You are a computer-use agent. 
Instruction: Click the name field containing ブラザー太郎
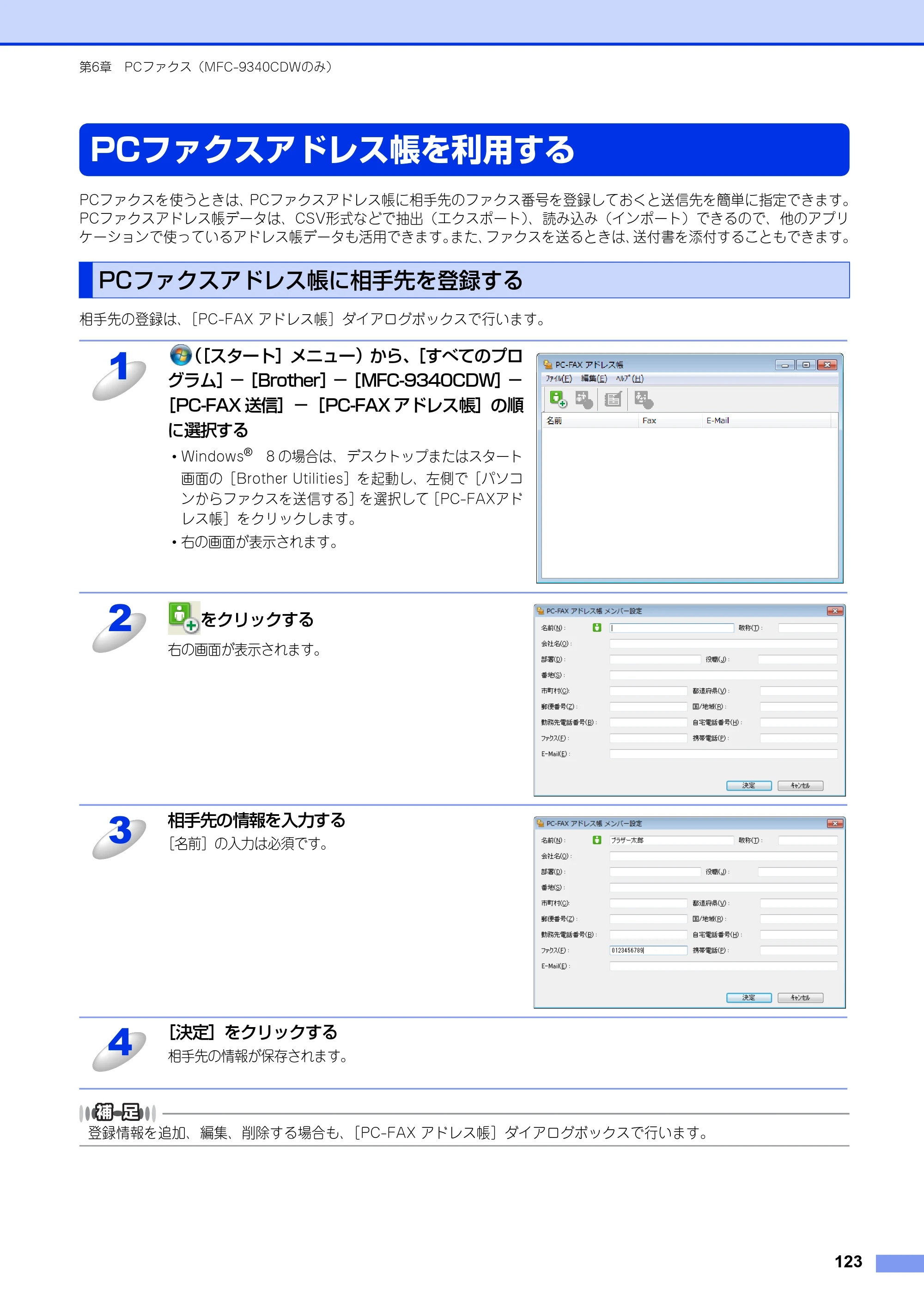tap(672, 840)
